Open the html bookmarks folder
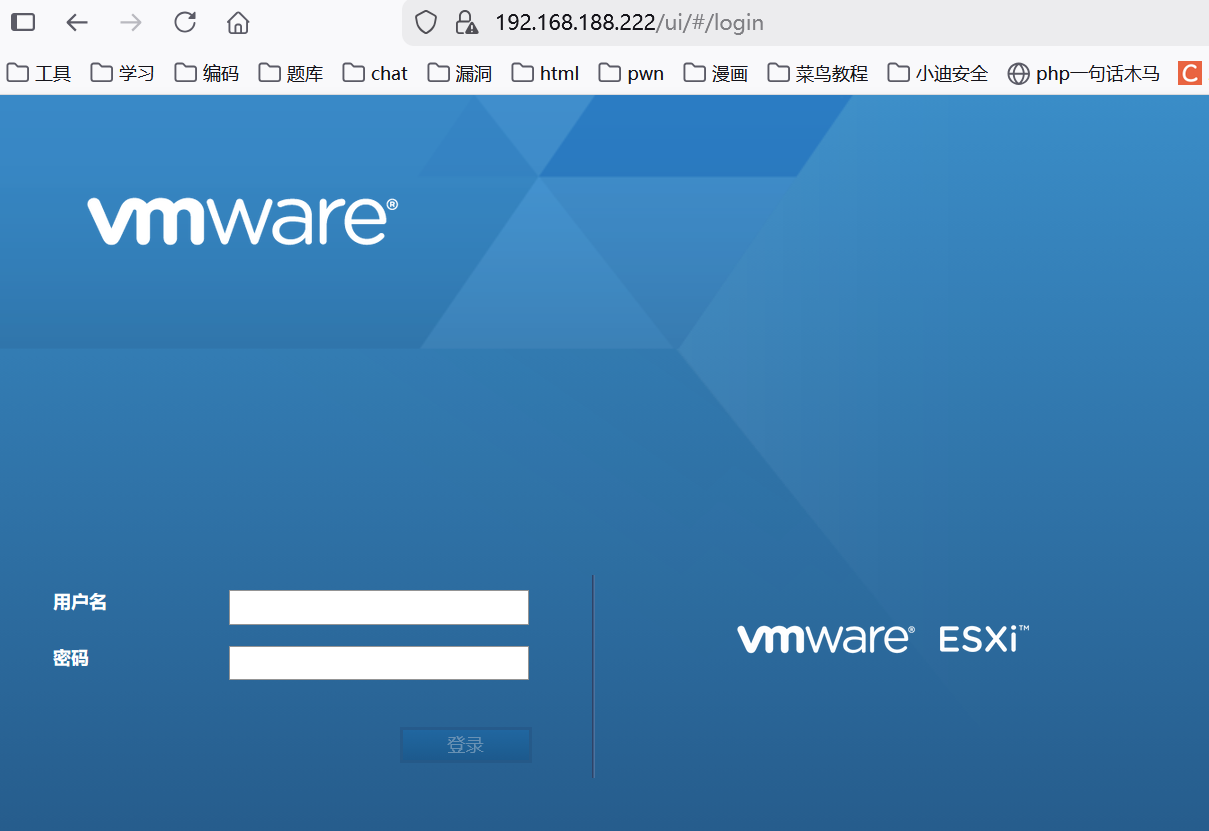The image size is (1209, 831). coord(545,73)
